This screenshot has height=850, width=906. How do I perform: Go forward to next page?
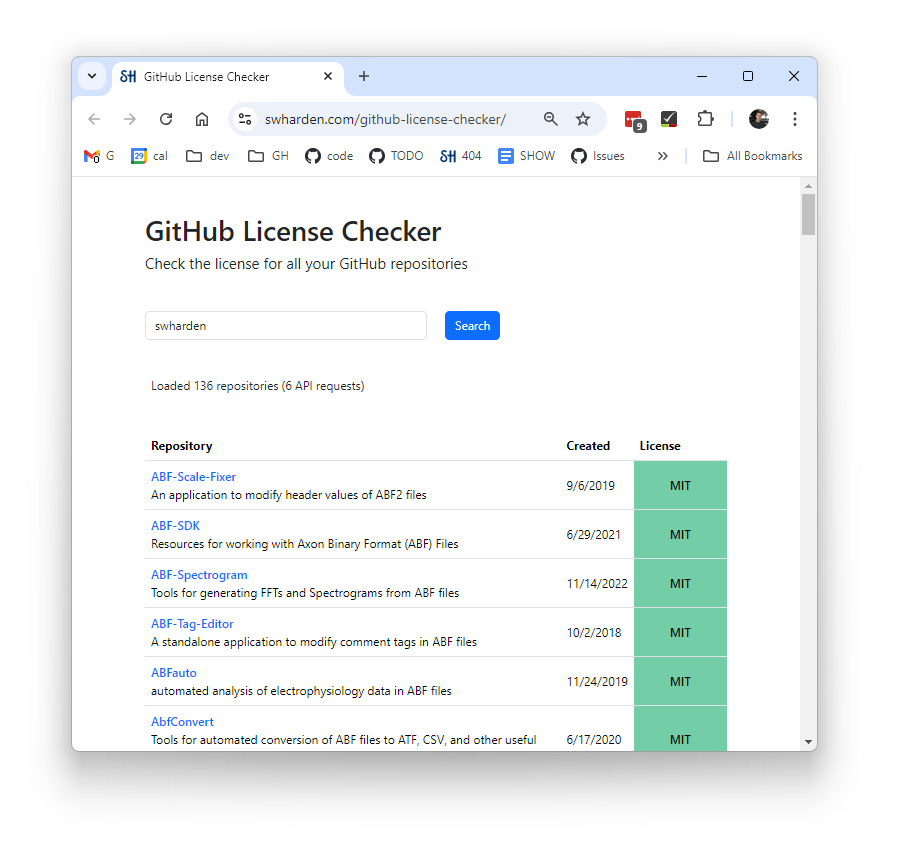(x=130, y=119)
